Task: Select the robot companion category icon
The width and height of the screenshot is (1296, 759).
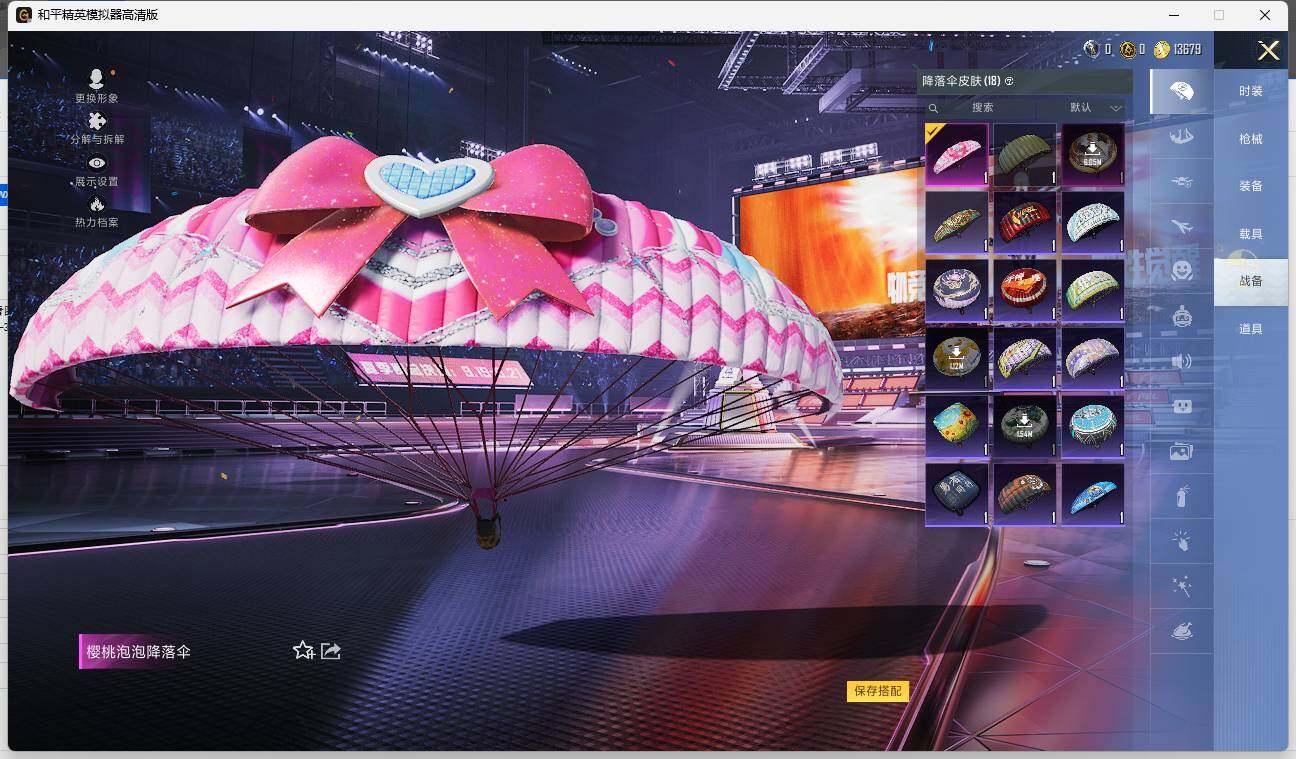Action: point(1181,317)
